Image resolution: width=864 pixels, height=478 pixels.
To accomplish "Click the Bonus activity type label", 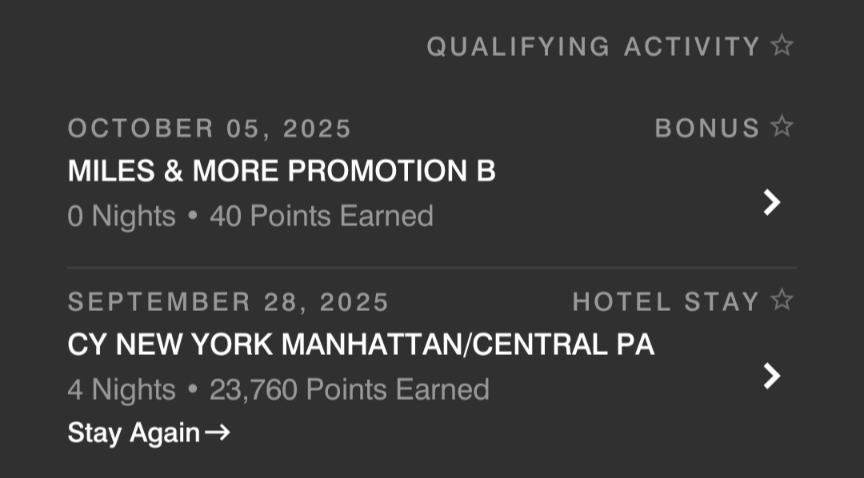I will click(x=707, y=128).
